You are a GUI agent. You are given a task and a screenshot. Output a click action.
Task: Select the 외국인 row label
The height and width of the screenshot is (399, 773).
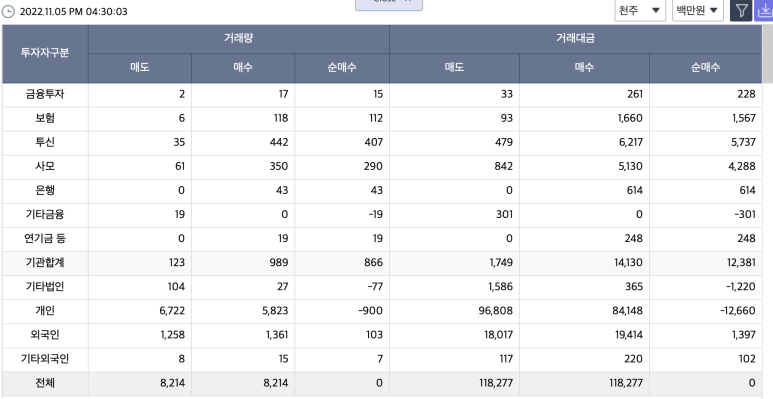point(45,335)
